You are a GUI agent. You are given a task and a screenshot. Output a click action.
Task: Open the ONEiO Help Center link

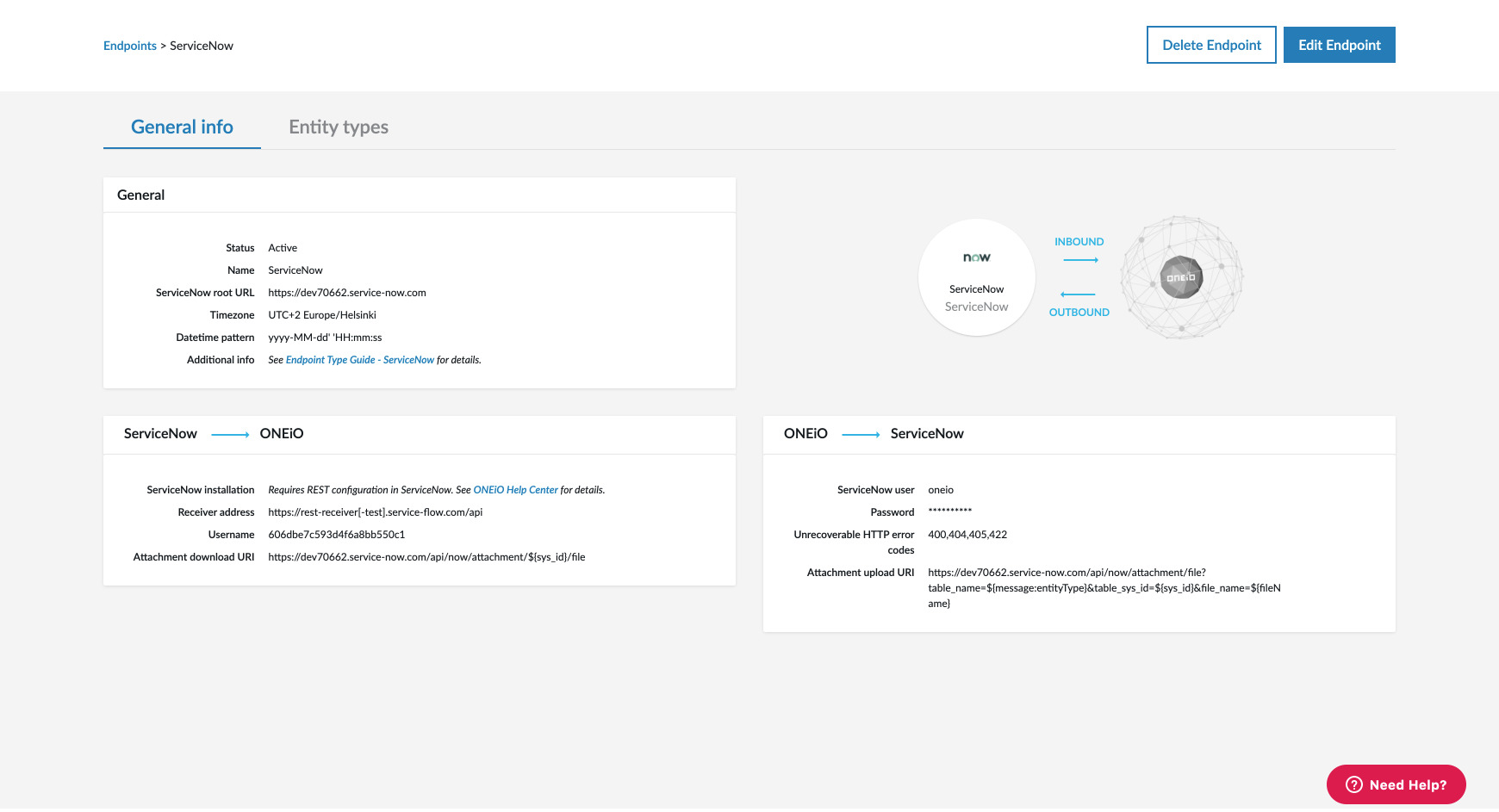pyautogui.click(x=516, y=490)
